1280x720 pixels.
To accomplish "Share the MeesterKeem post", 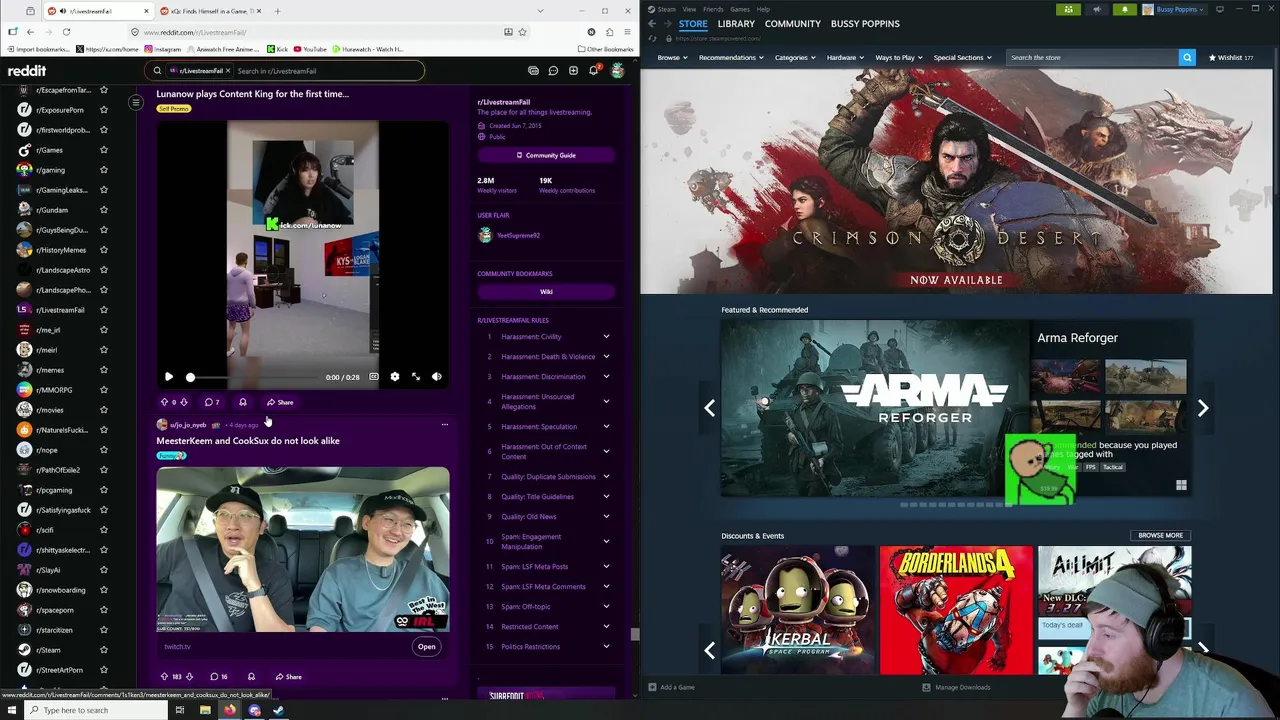I will pyautogui.click(x=288, y=677).
